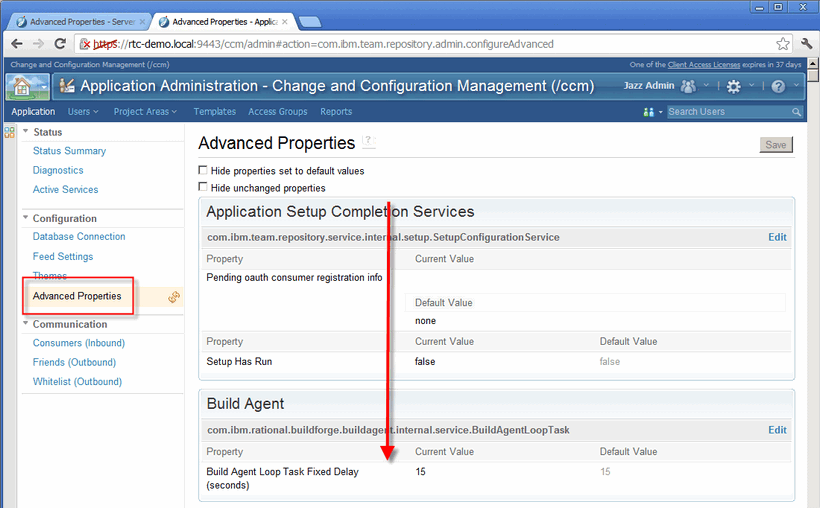Open the Project Areas dropdown menu

pyautogui.click(x=145, y=112)
